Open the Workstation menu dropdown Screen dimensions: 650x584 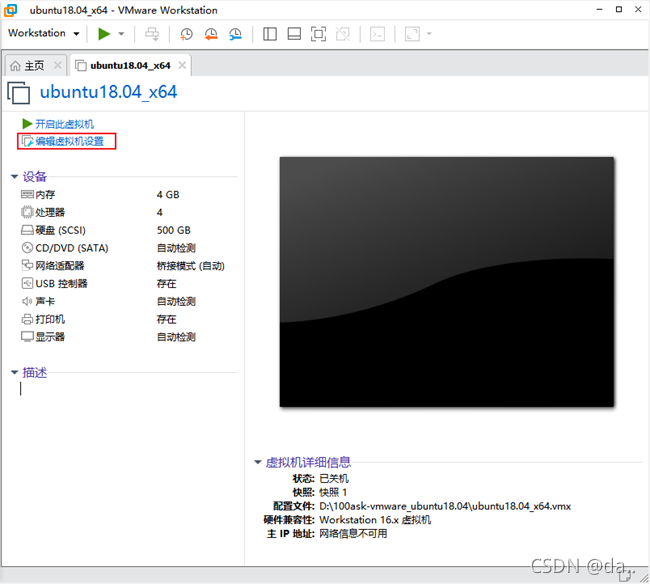click(43, 33)
